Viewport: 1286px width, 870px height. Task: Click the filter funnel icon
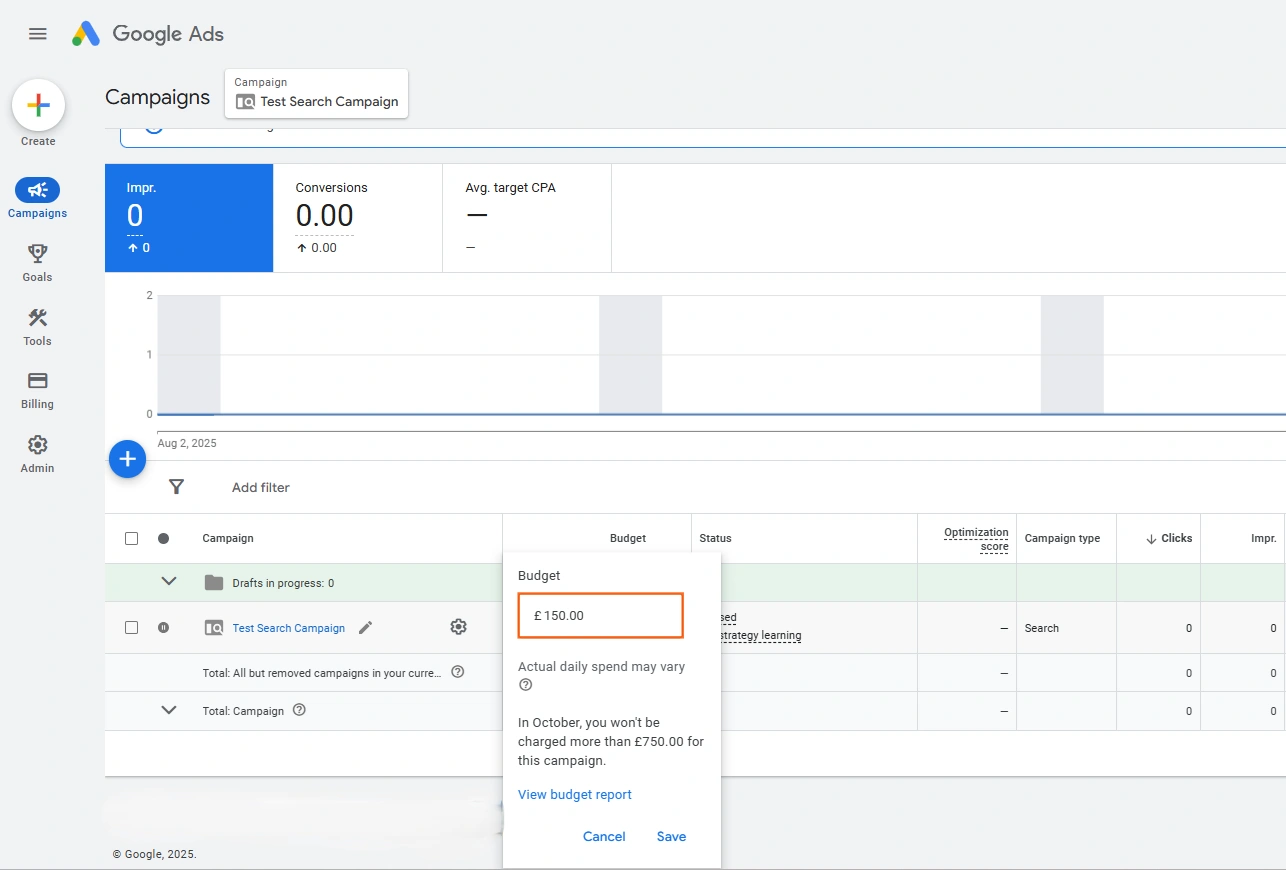(176, 487)
